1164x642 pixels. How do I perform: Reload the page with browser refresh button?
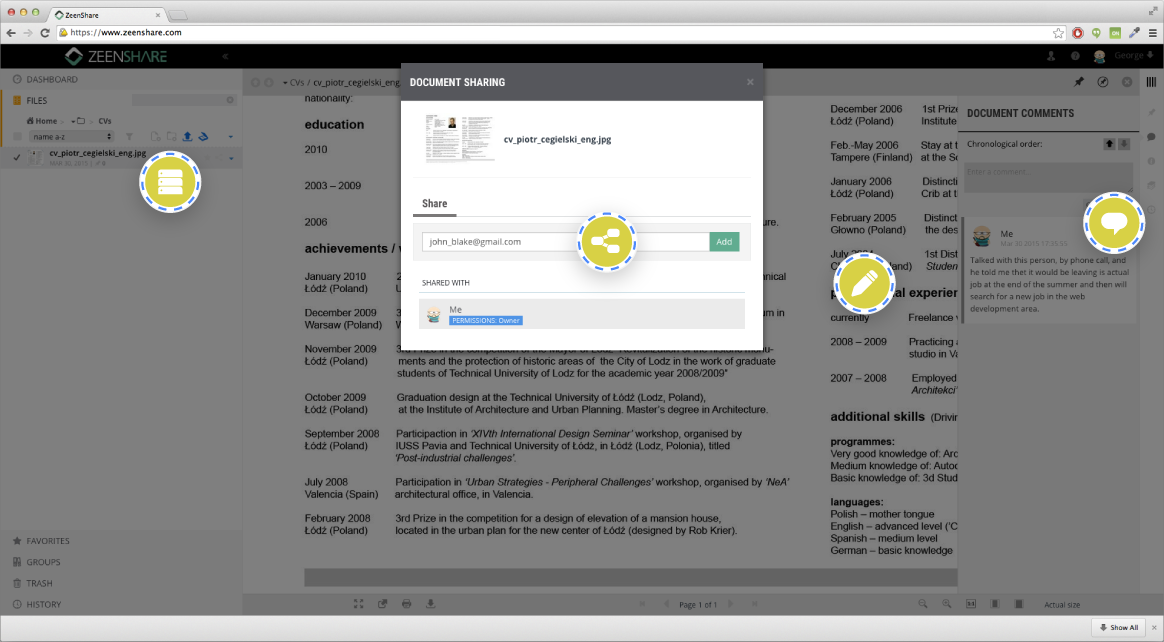pyautogui.click(x=45, y=33)
